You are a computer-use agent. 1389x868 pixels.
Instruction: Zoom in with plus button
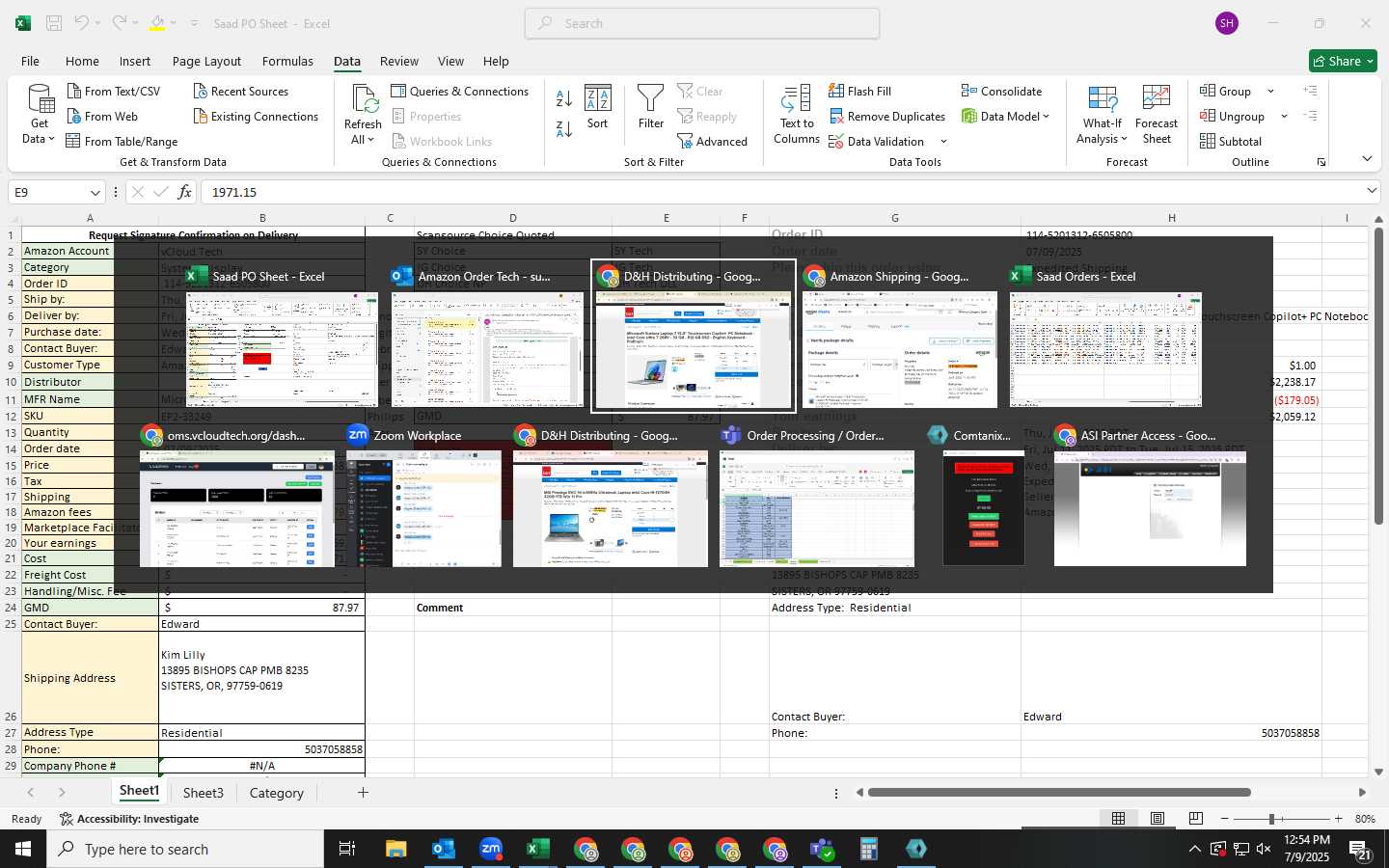[x=1338, y=819]
